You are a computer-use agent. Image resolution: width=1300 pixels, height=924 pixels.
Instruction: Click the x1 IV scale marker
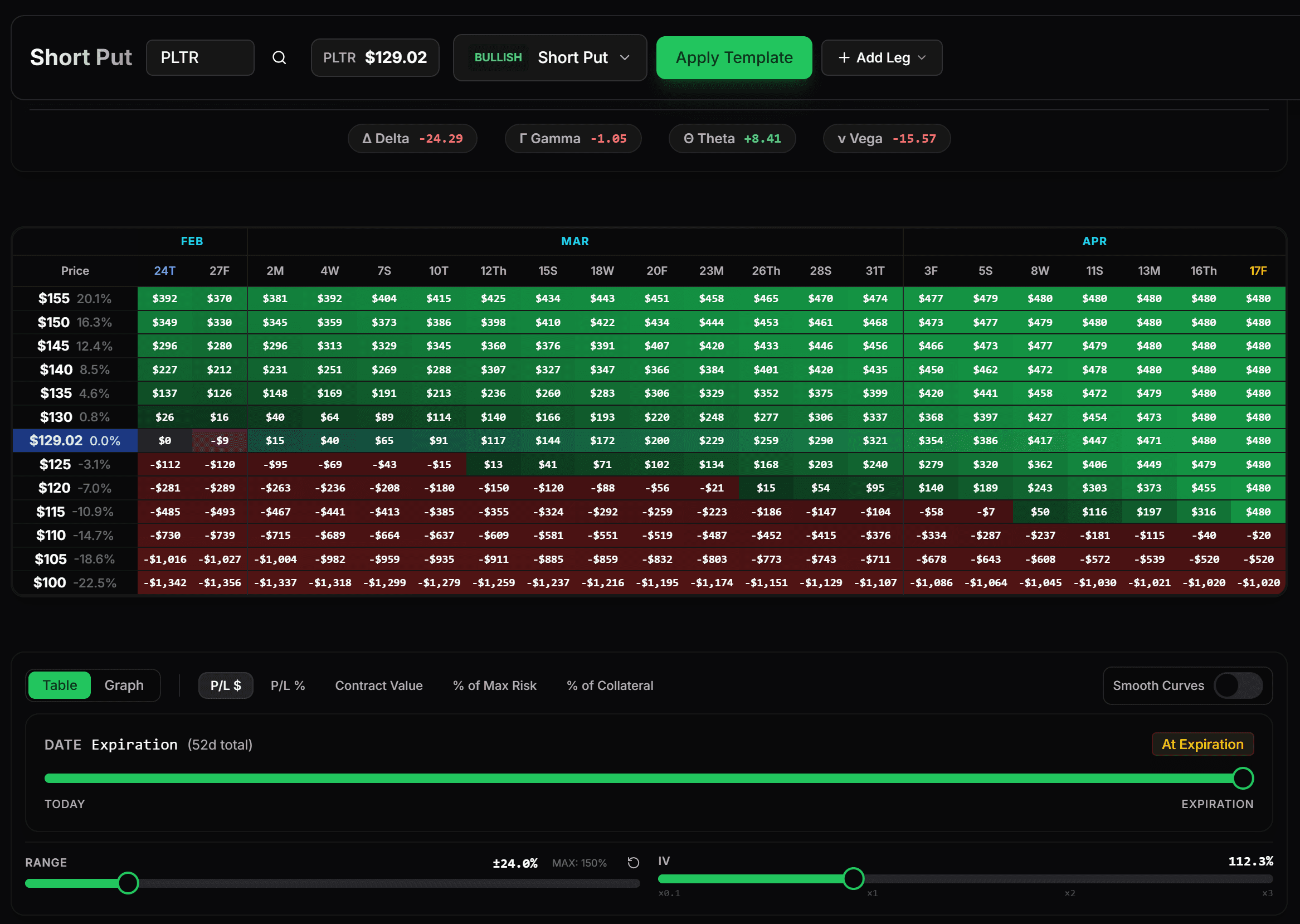872,893
